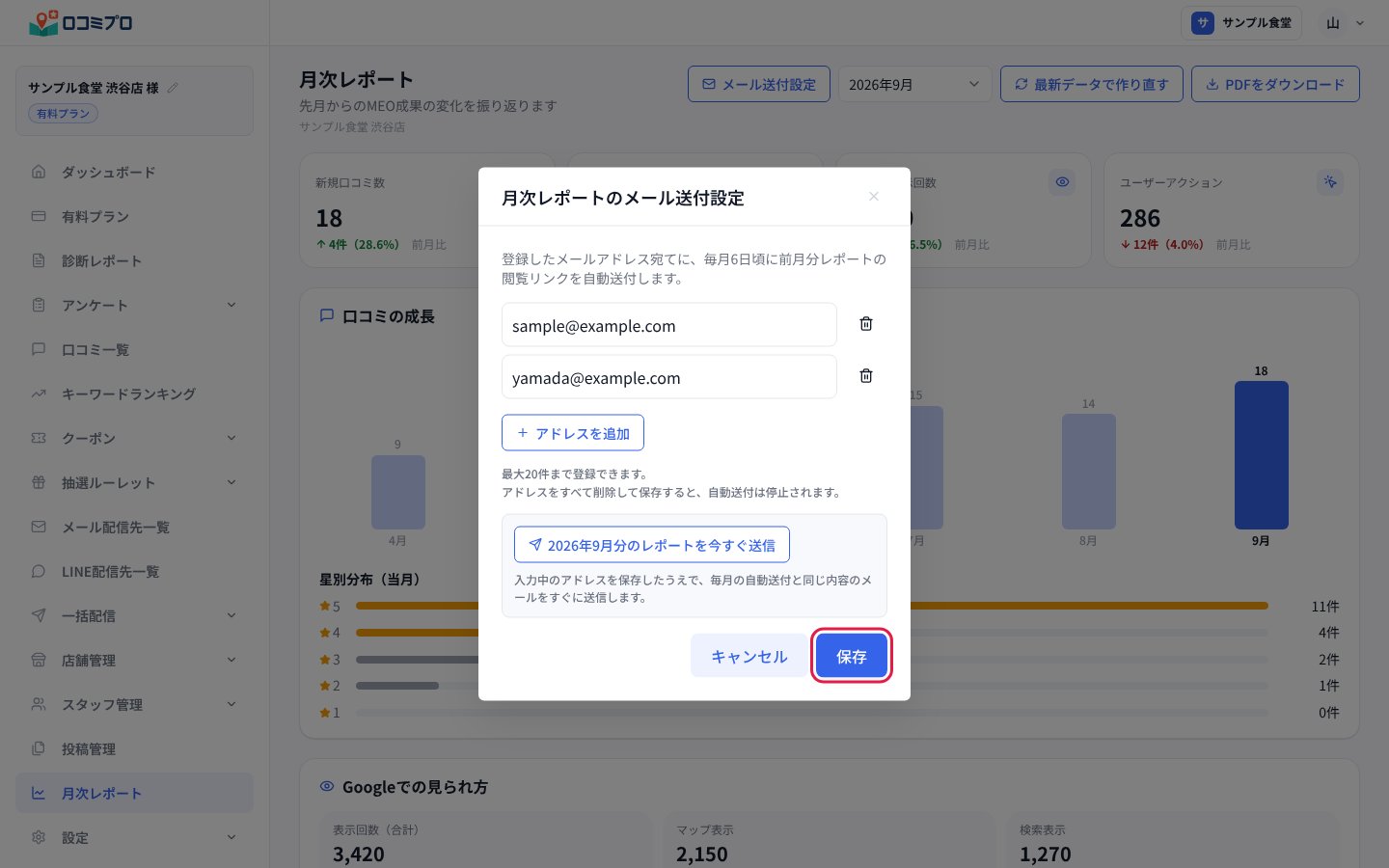Click the 有料プラン badge under the store name
Viewport: 1389px width, 868px height.
[x=63, y=114]
